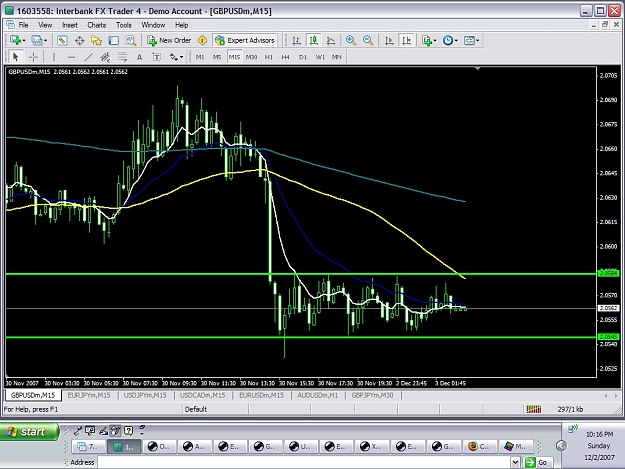This screenshot has width=625, height=469.
Task: Expand the Indicators dropdown arrow
Action: (435, 41)
